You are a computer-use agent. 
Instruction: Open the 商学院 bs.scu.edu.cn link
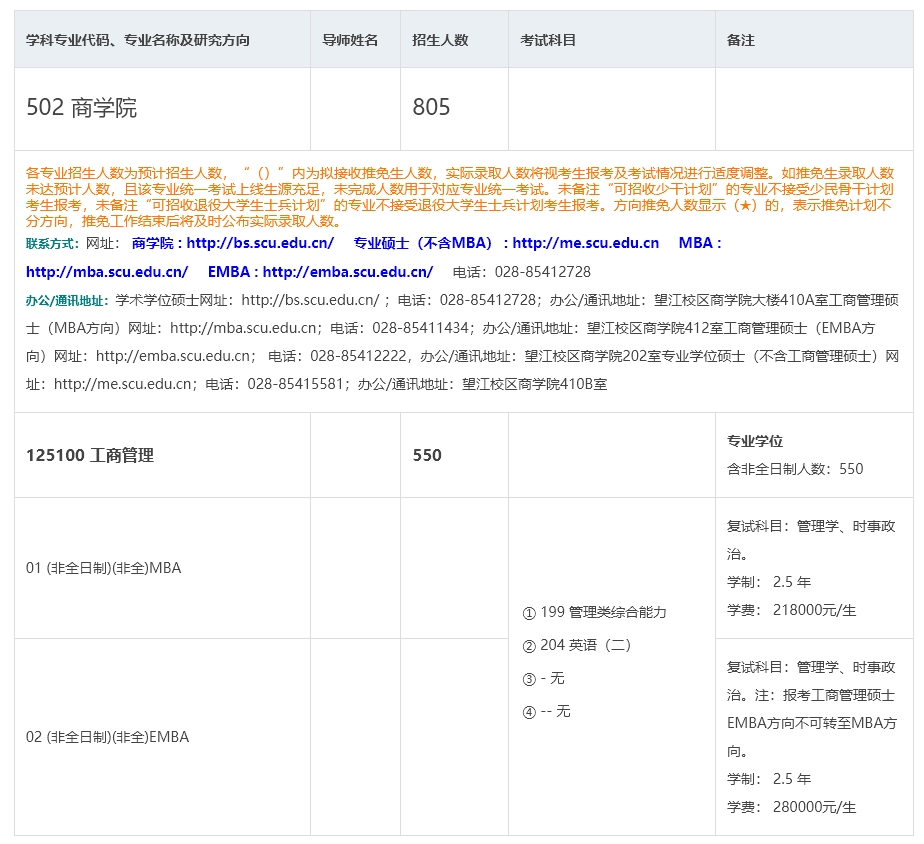(x=233, y=243)
